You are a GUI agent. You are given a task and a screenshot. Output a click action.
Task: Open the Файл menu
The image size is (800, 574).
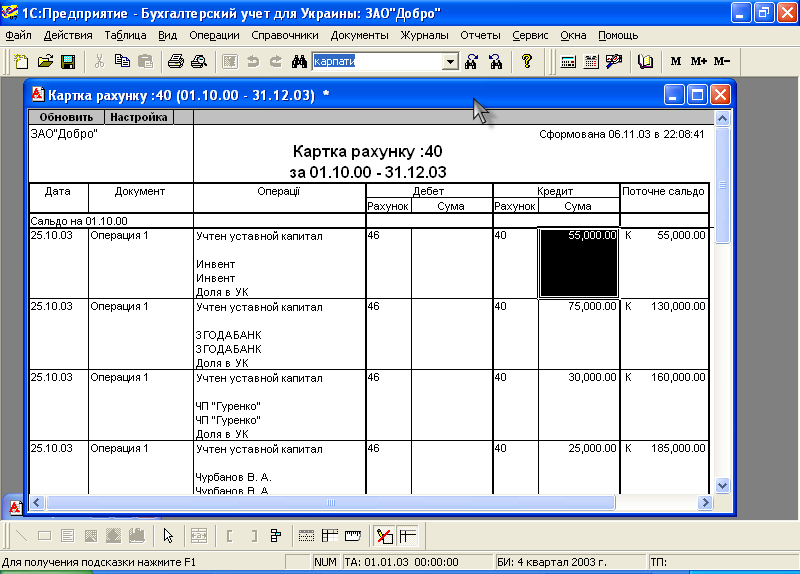(x=18, y=35)
